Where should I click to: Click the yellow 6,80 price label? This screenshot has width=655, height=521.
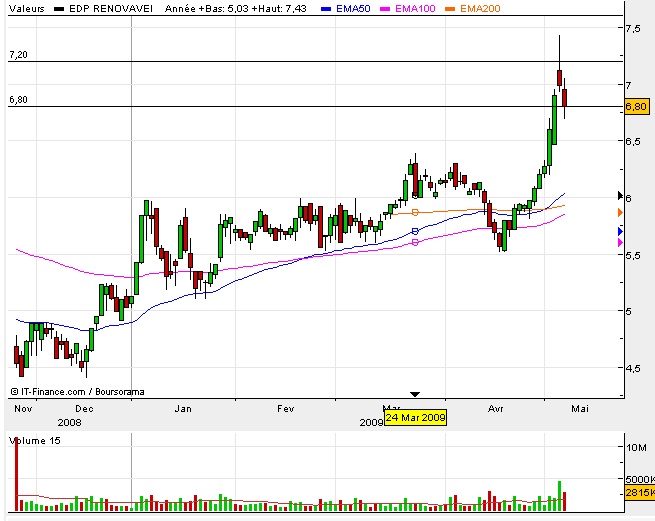pyautogui.click(x=636, y=107)
